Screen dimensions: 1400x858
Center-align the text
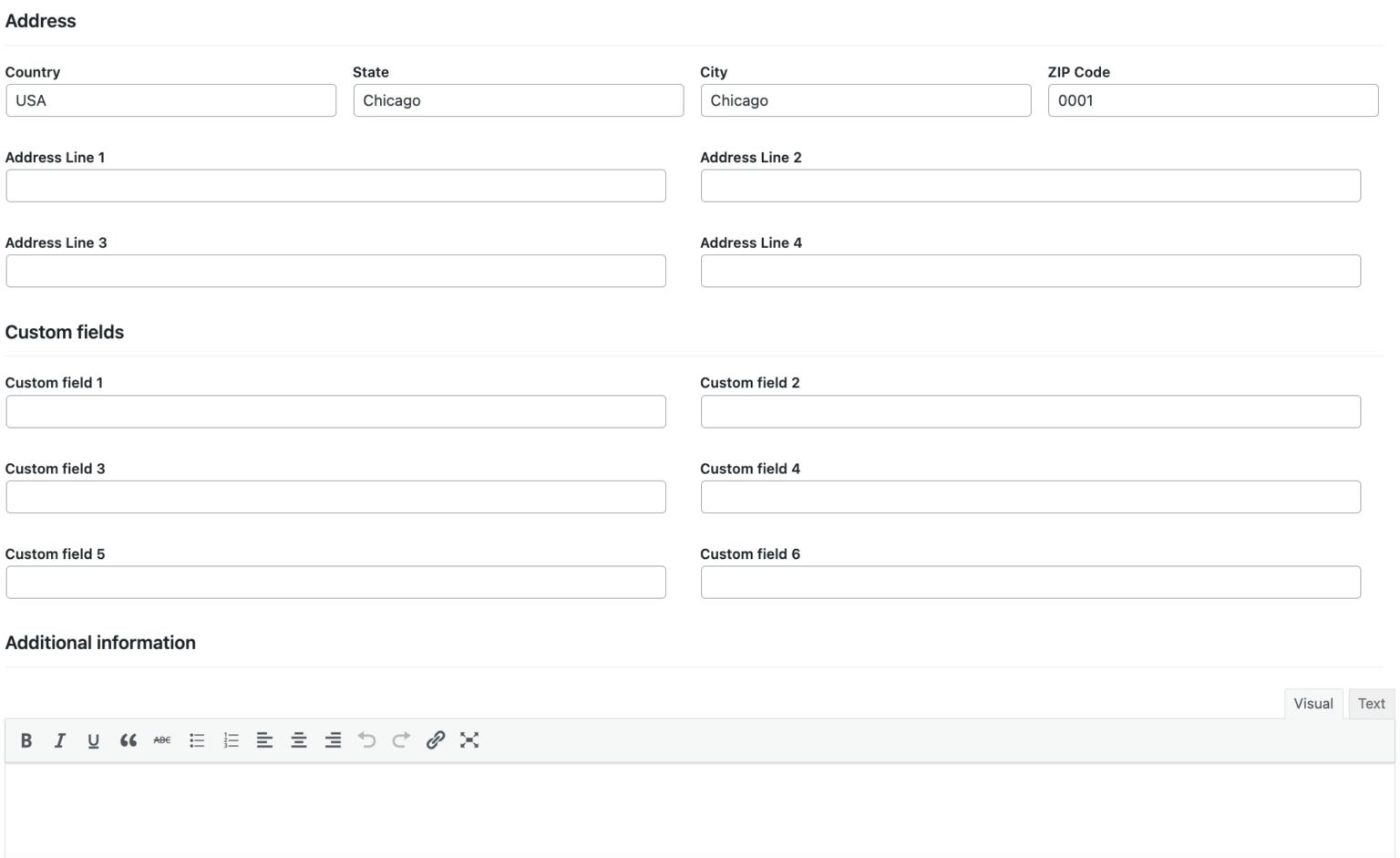pyautogui.click(x=299, y=740)
